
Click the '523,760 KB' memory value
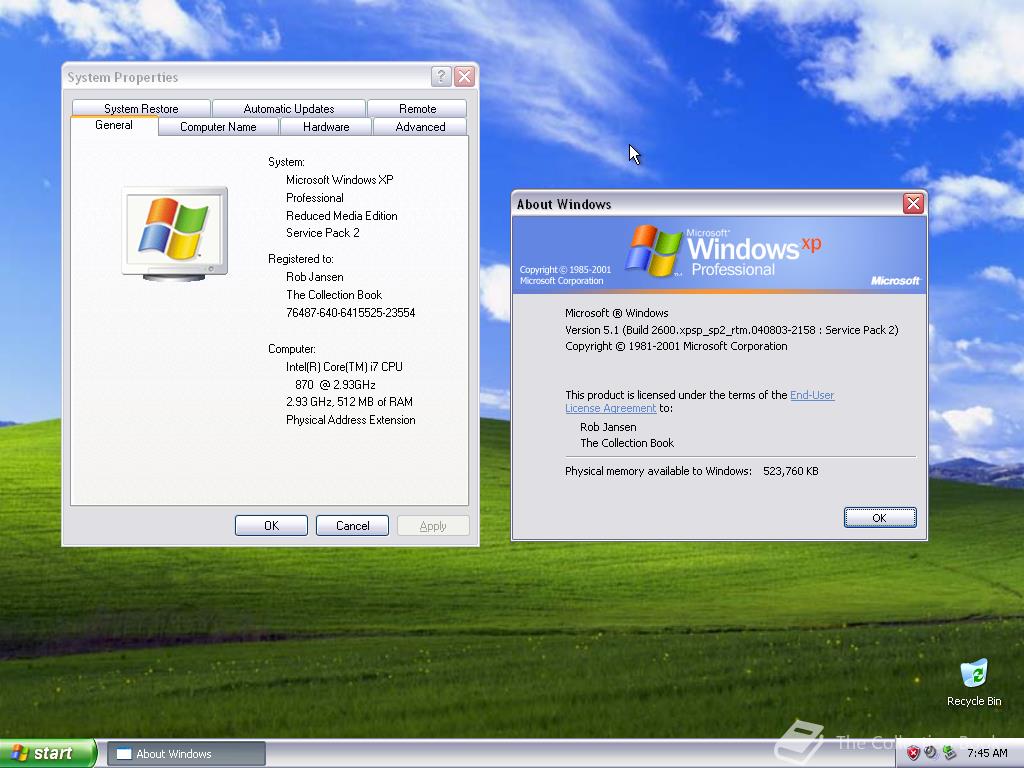pos(790,471)
